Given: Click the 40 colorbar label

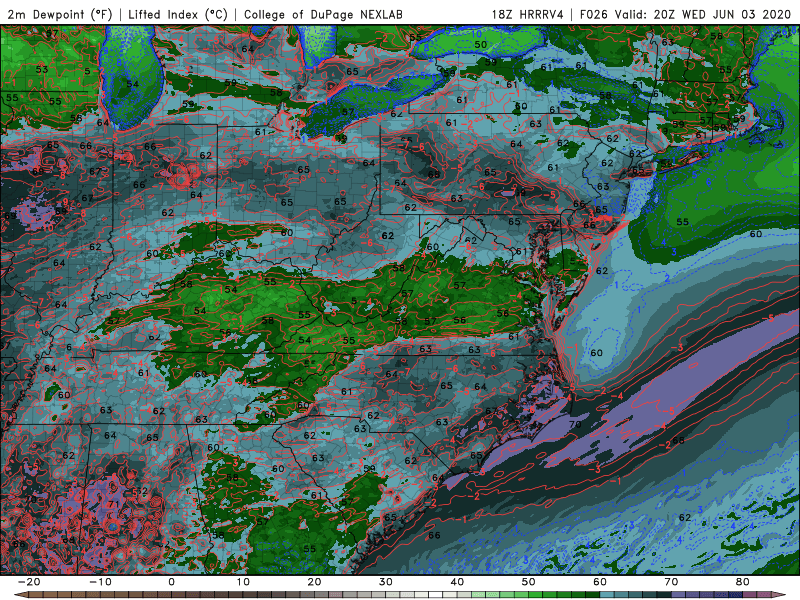Looking at the screenshot, I should pos(457,582).
